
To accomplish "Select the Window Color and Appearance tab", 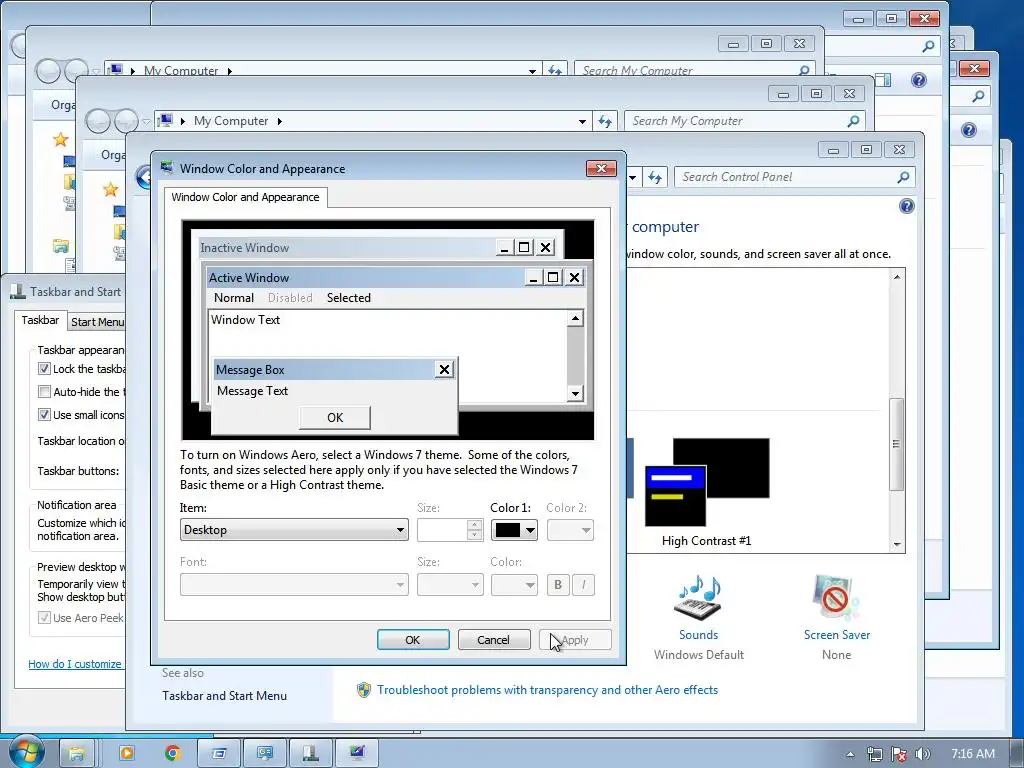I will (246, 197).
